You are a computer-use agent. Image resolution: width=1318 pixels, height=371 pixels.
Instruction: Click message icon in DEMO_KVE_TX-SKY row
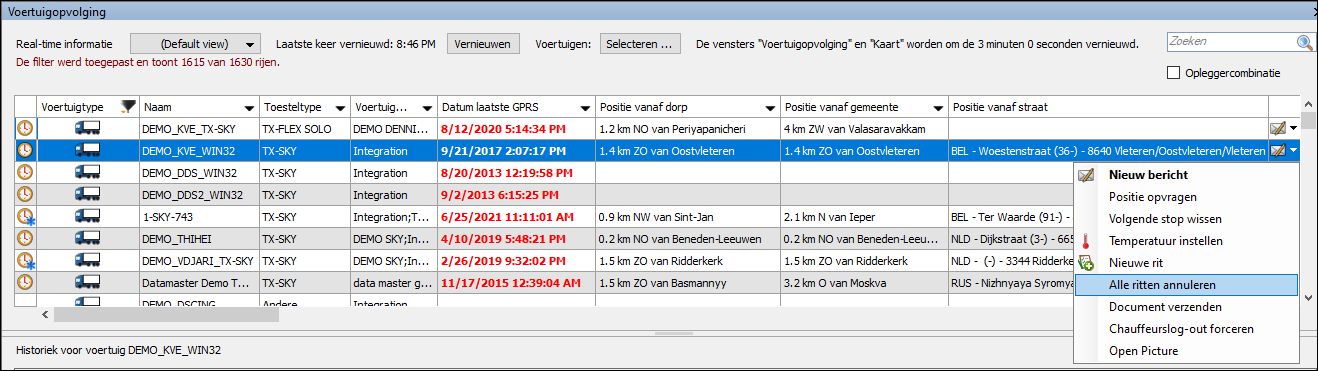[1278, 128]
